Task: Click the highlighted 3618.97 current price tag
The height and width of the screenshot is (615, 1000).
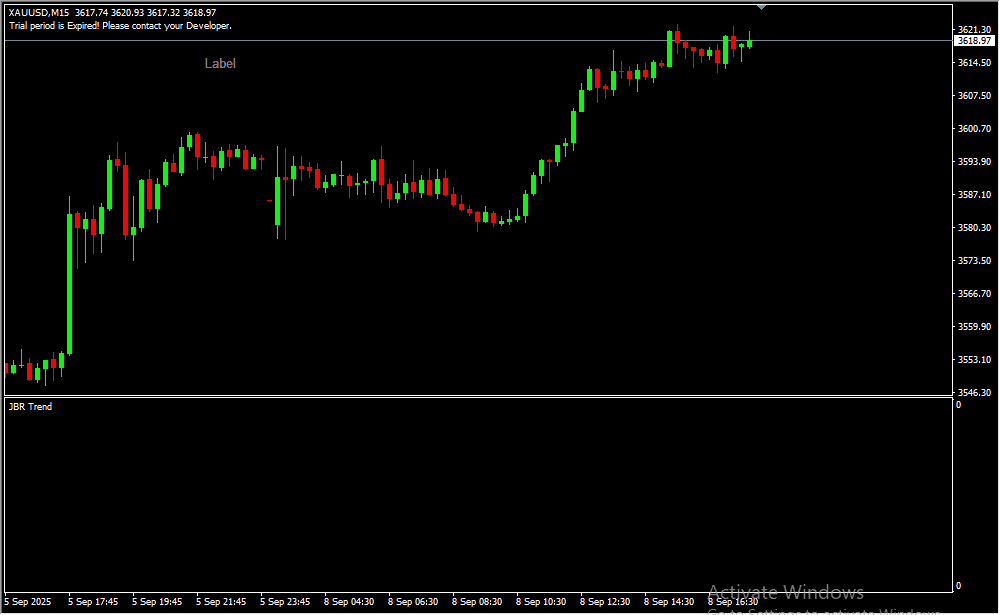Action: [x=973, y=41]
